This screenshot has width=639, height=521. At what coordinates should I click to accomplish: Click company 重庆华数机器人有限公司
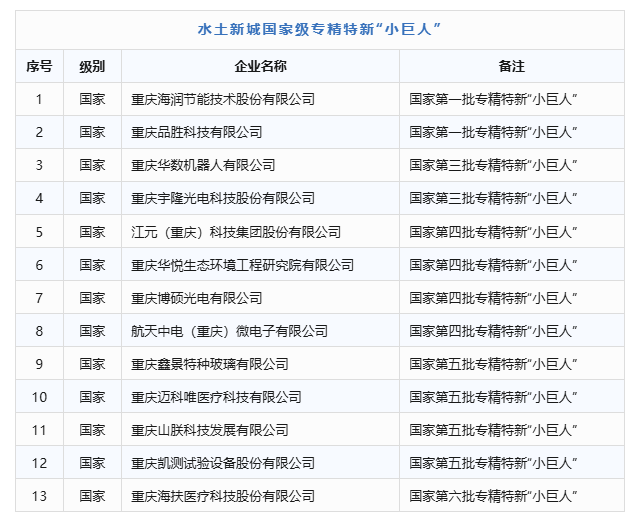(x=203, y=165)
